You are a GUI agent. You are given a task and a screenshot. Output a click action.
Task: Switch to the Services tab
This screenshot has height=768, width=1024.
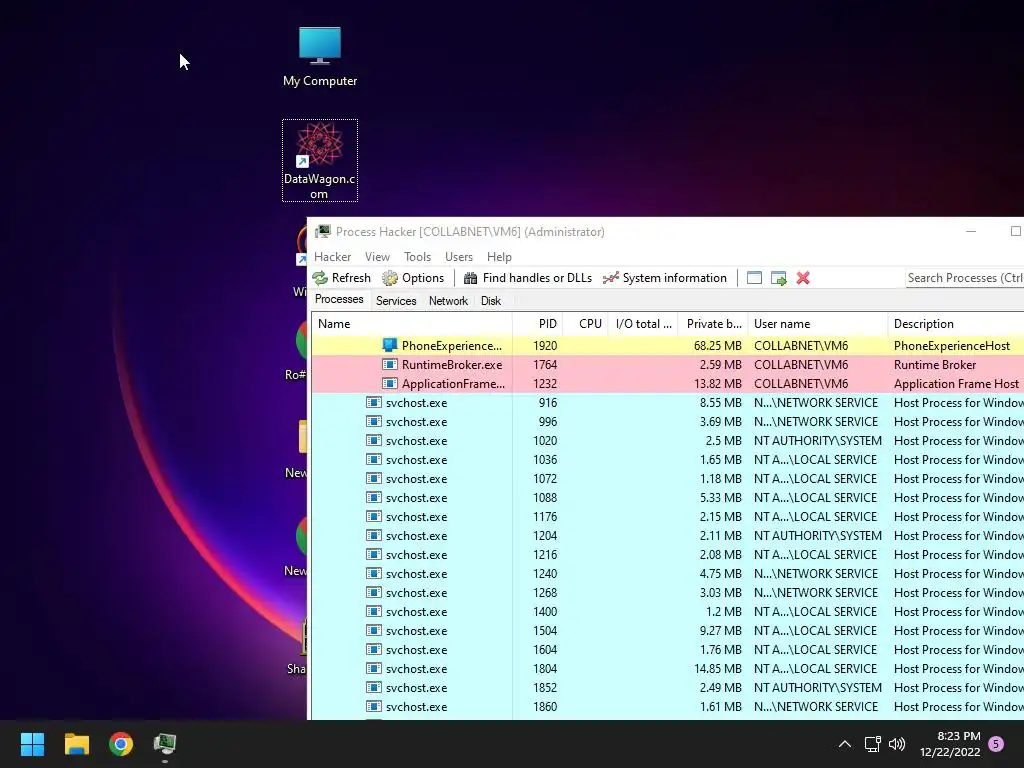(396, 301)
